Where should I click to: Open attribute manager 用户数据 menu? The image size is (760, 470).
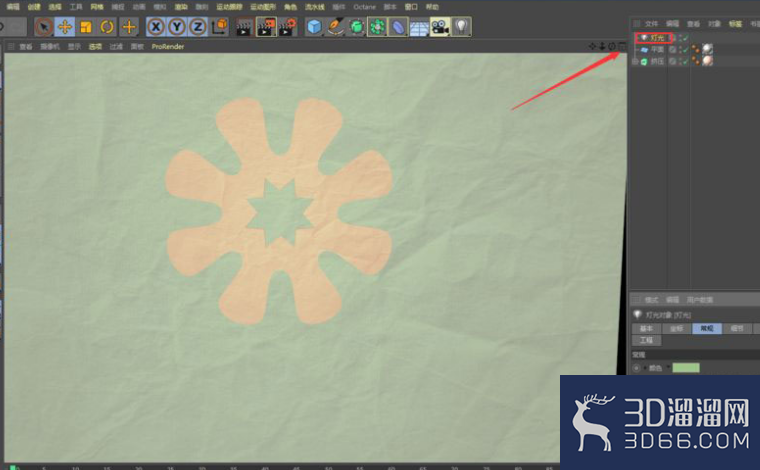click(x=699, y=300)
